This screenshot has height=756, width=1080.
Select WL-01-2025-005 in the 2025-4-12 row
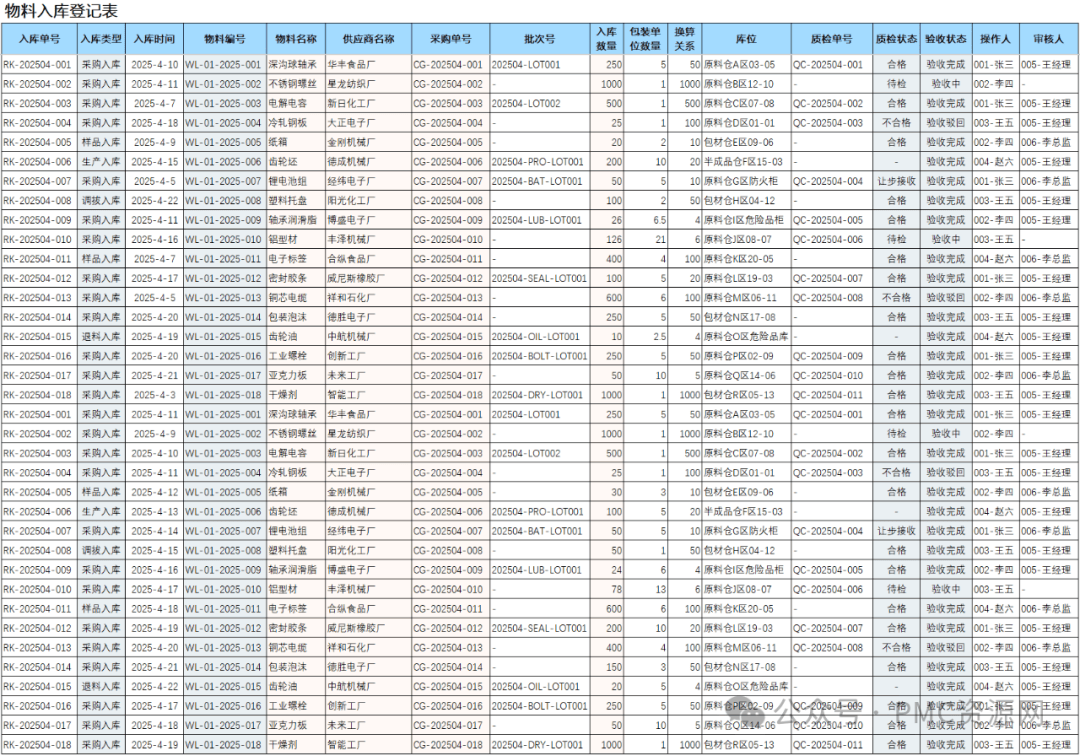[223, 492]
